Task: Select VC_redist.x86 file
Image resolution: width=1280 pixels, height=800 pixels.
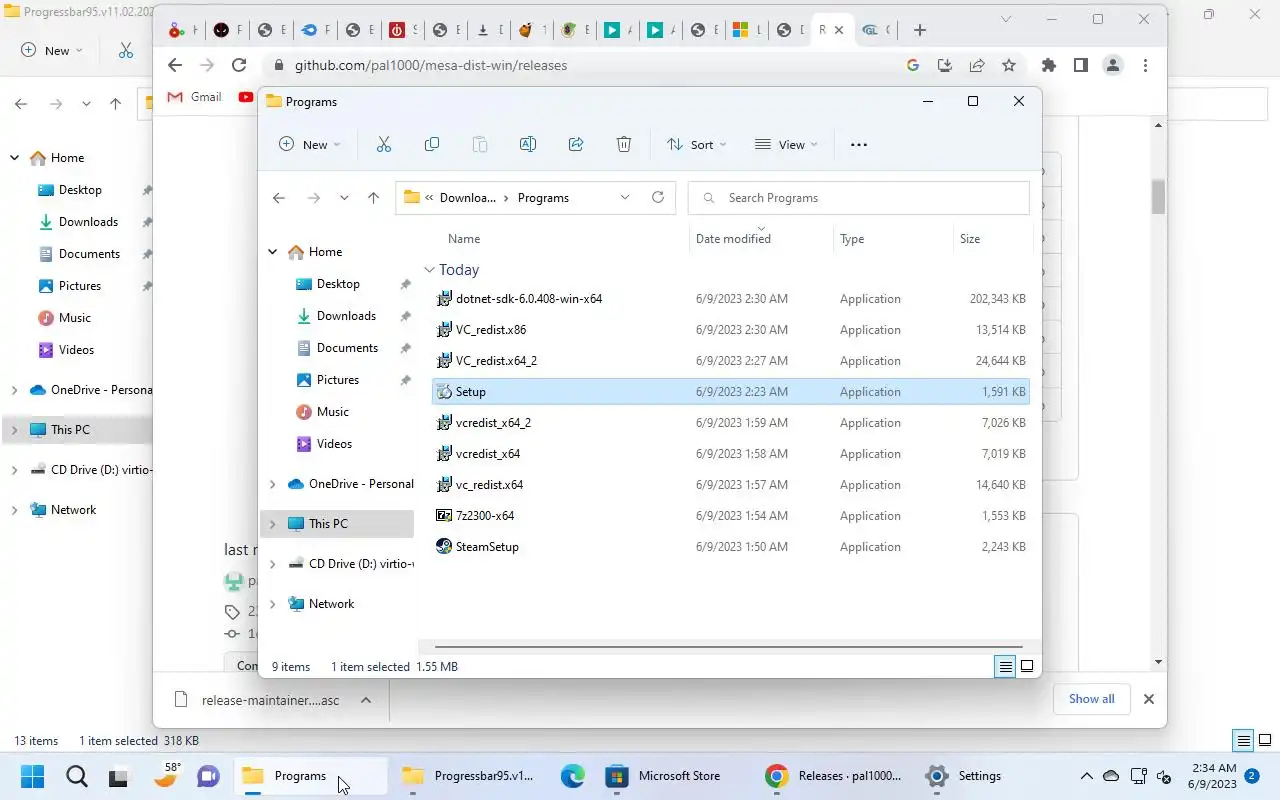Action: 730,330
